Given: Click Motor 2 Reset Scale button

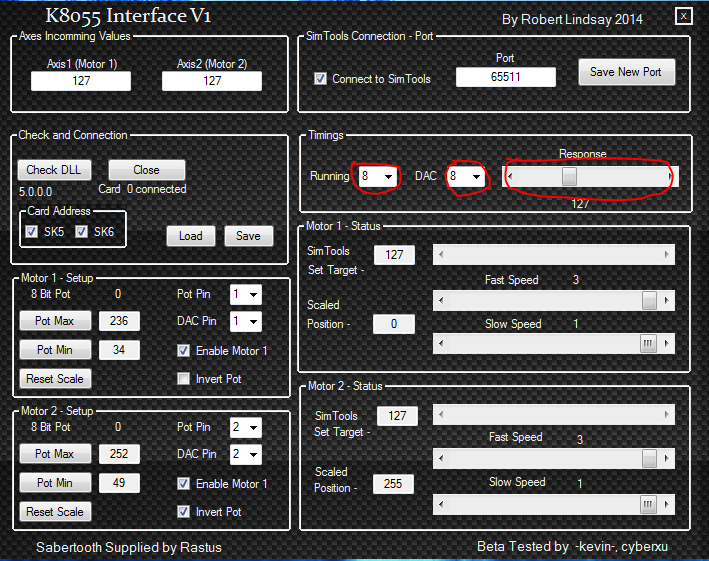Looking at the screenshot, I should click(55, 512).
